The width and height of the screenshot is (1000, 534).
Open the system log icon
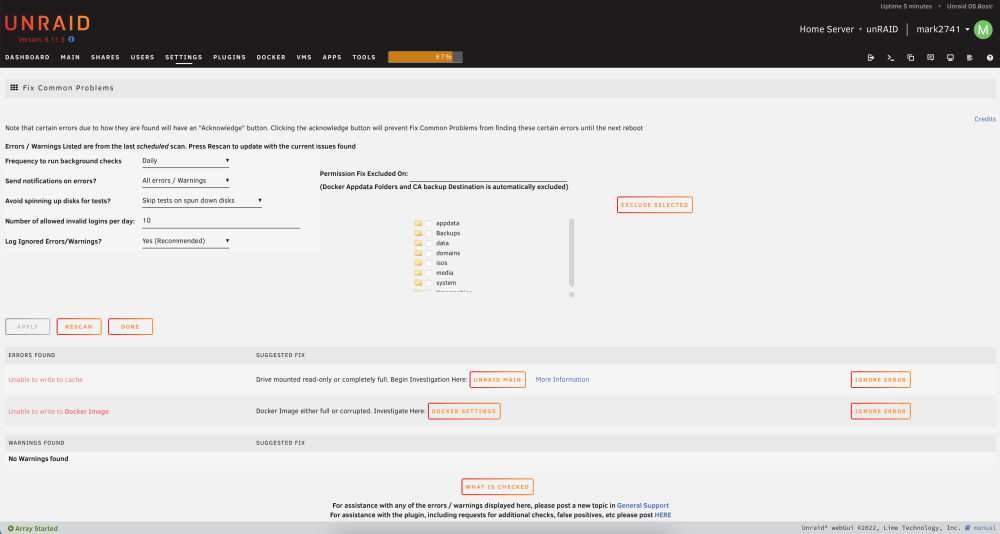970,57
